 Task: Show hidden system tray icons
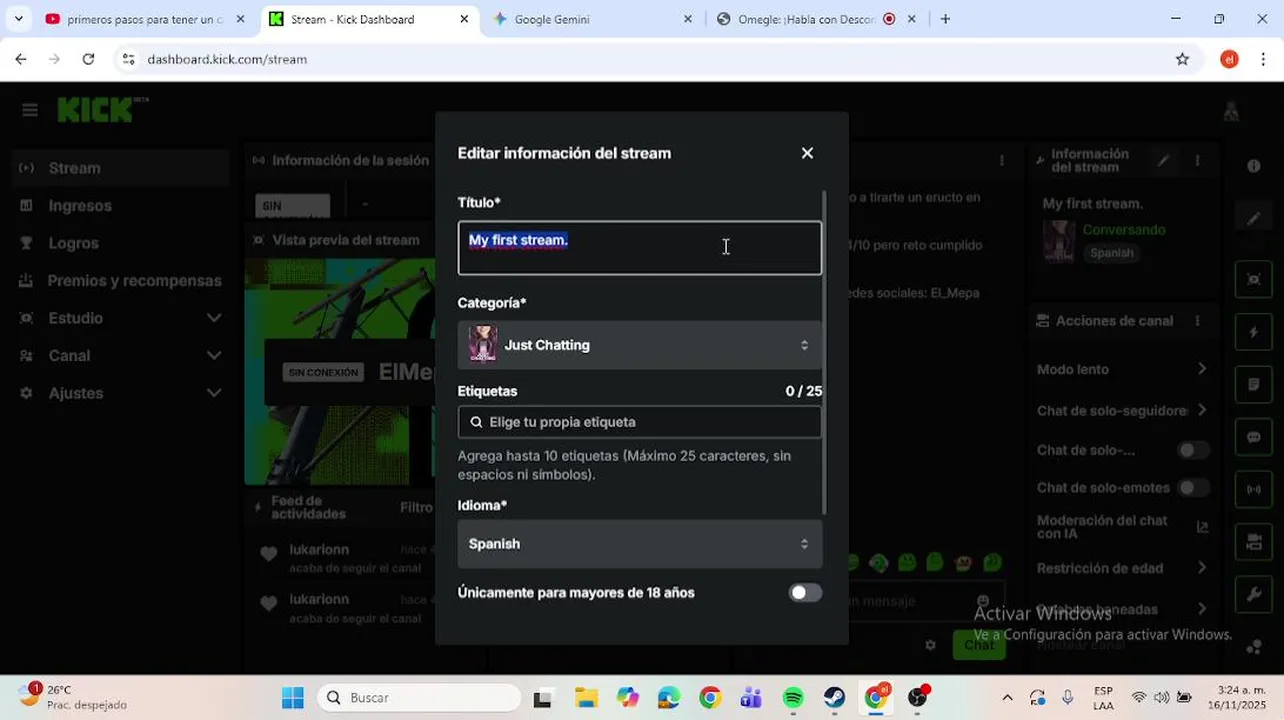(1007, 698)
